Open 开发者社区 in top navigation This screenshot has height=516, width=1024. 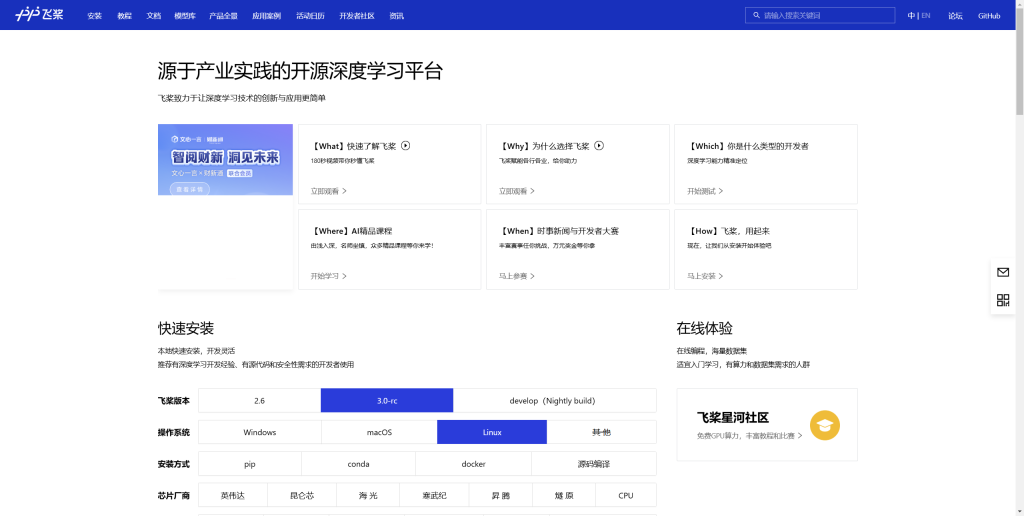357,16
